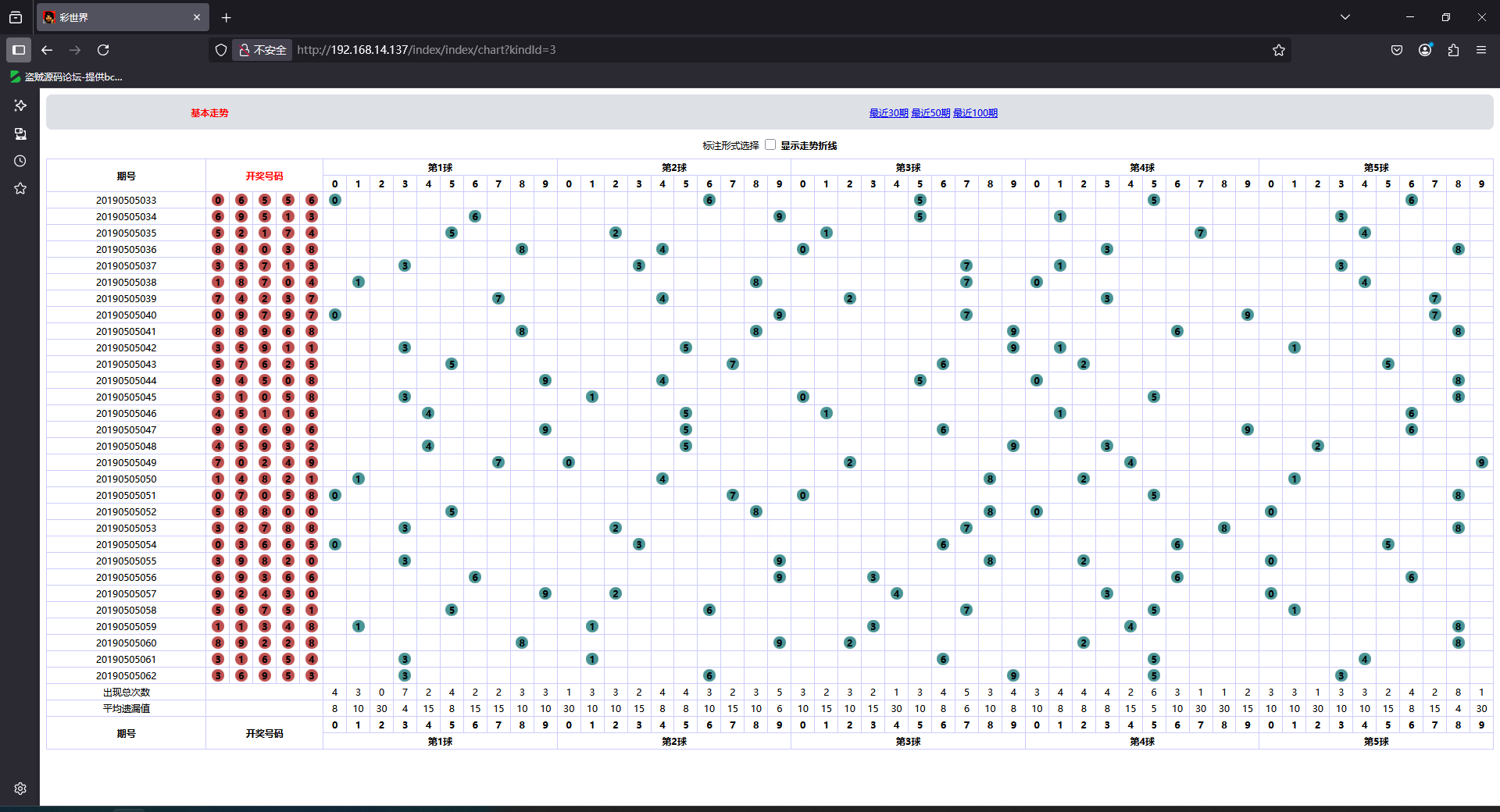Viewport: 1500px width, 812px height.
Task: Enable the 显示走势折线 checkbox
Action: [770, 144]
